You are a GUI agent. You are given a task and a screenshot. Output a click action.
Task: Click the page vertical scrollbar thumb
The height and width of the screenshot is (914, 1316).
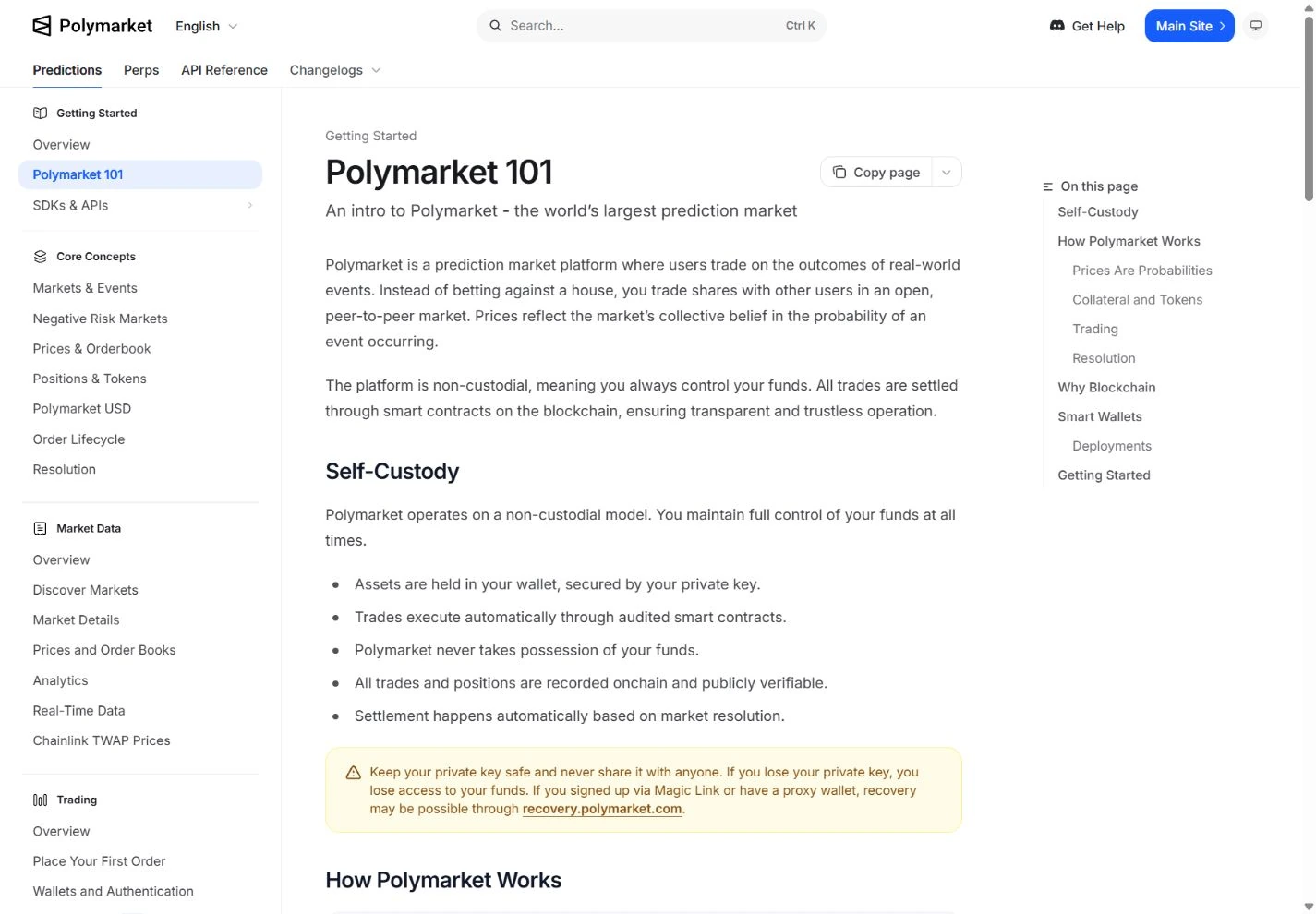pos(1309,109)
